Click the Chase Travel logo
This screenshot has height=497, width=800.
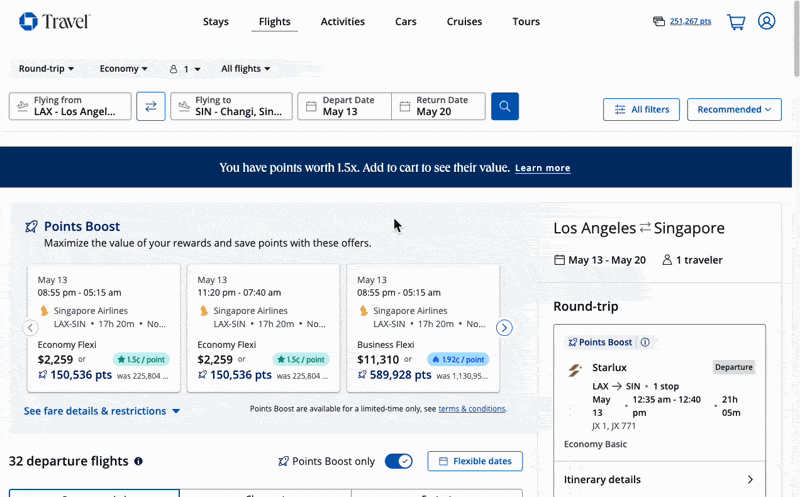[x=55, y=21]
